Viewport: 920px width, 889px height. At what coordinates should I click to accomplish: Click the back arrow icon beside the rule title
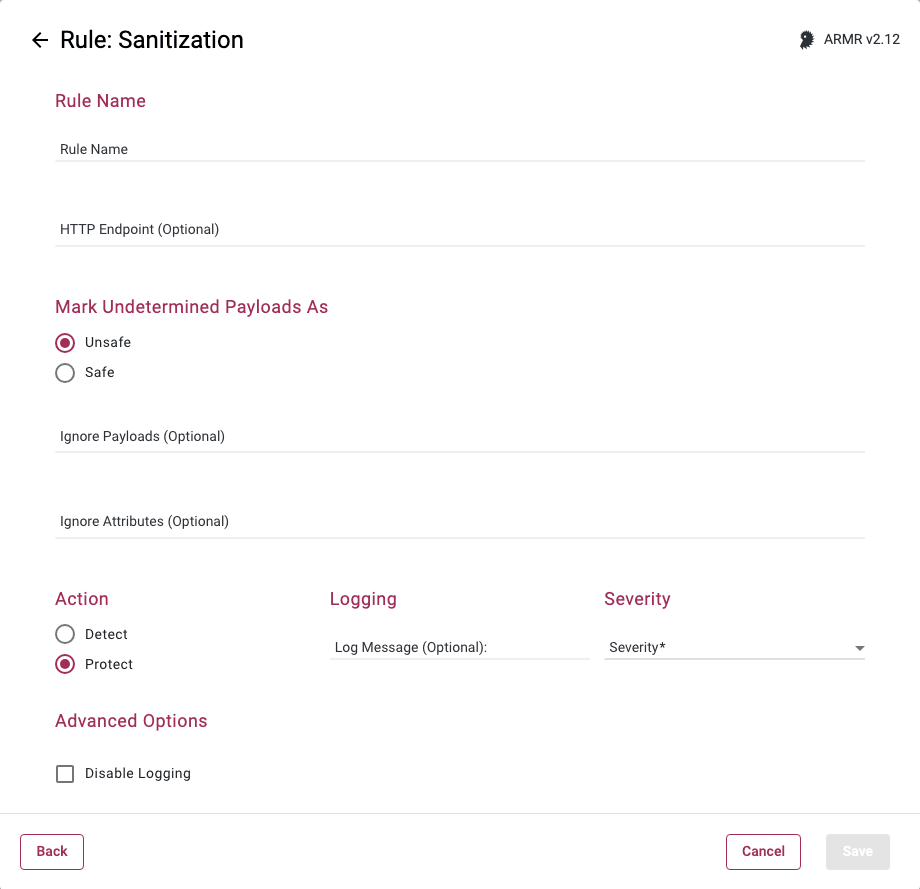[40, 40]
